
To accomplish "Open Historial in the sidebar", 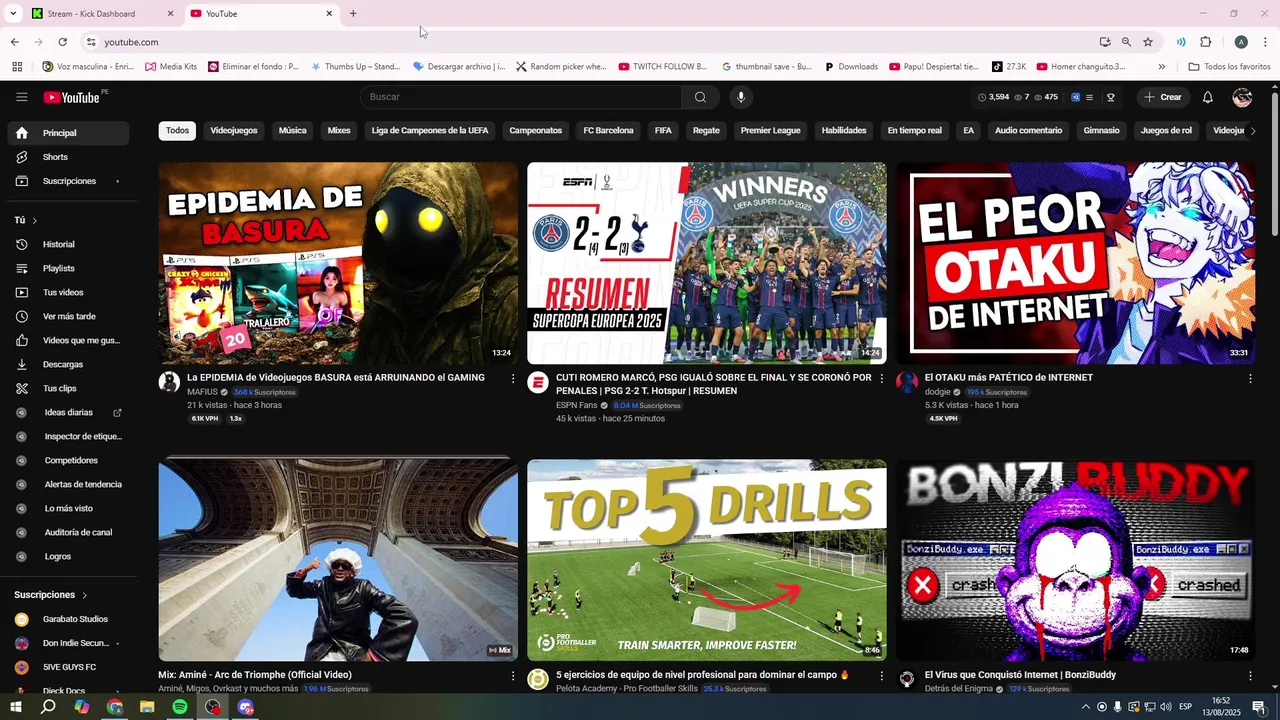I will point(68,244).
